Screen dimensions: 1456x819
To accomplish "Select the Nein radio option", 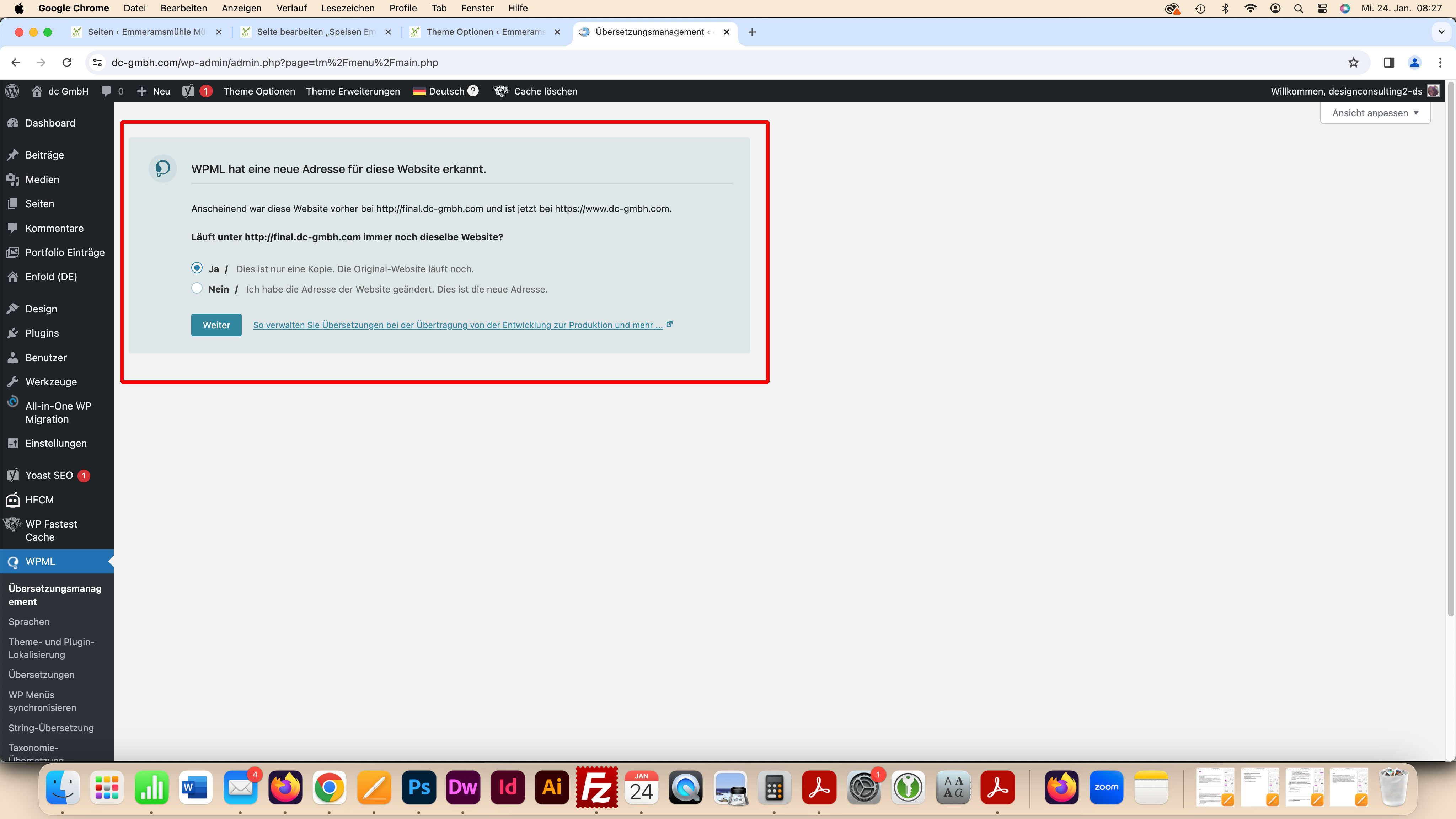I will (x=197, y=288).
